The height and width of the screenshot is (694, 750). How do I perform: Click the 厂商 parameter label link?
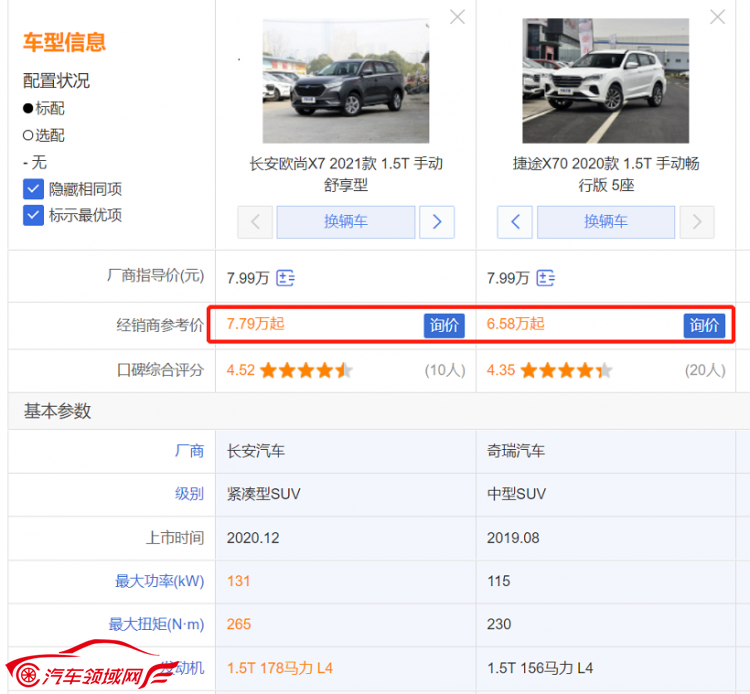tap(189, 451)
